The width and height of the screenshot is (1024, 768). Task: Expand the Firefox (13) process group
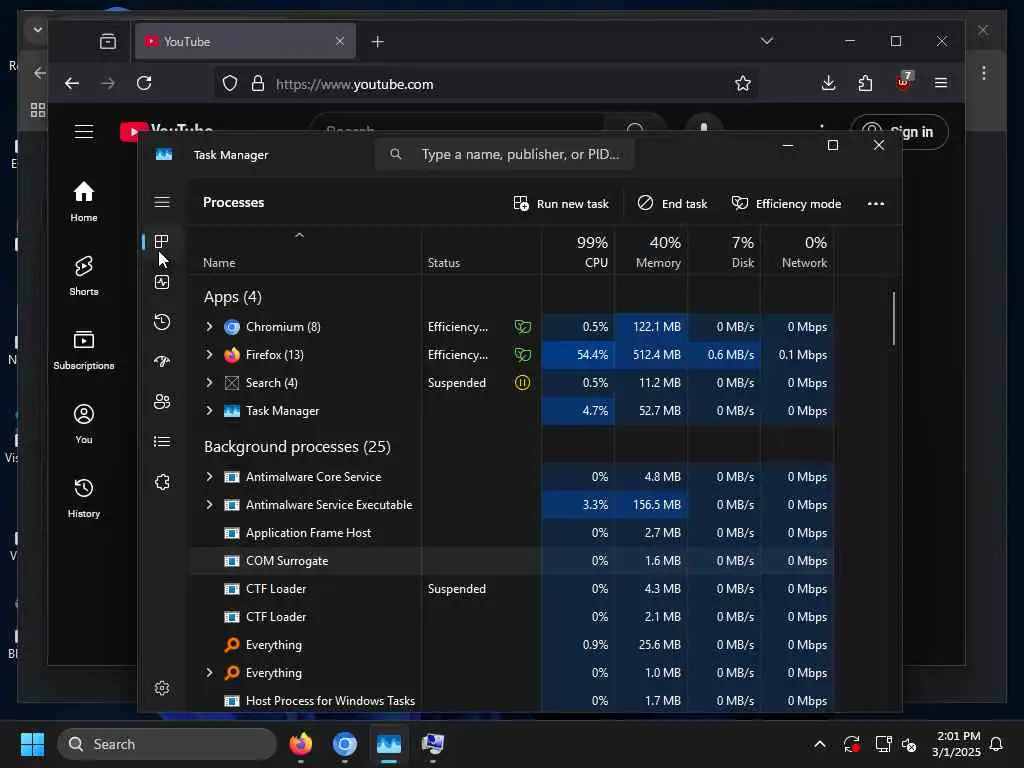(209, 355)
